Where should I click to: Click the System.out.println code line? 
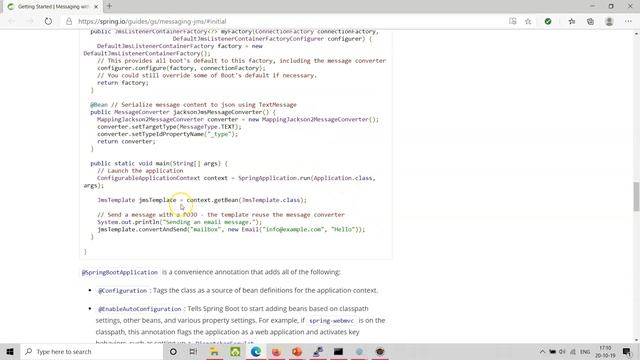tap(180, 222)
